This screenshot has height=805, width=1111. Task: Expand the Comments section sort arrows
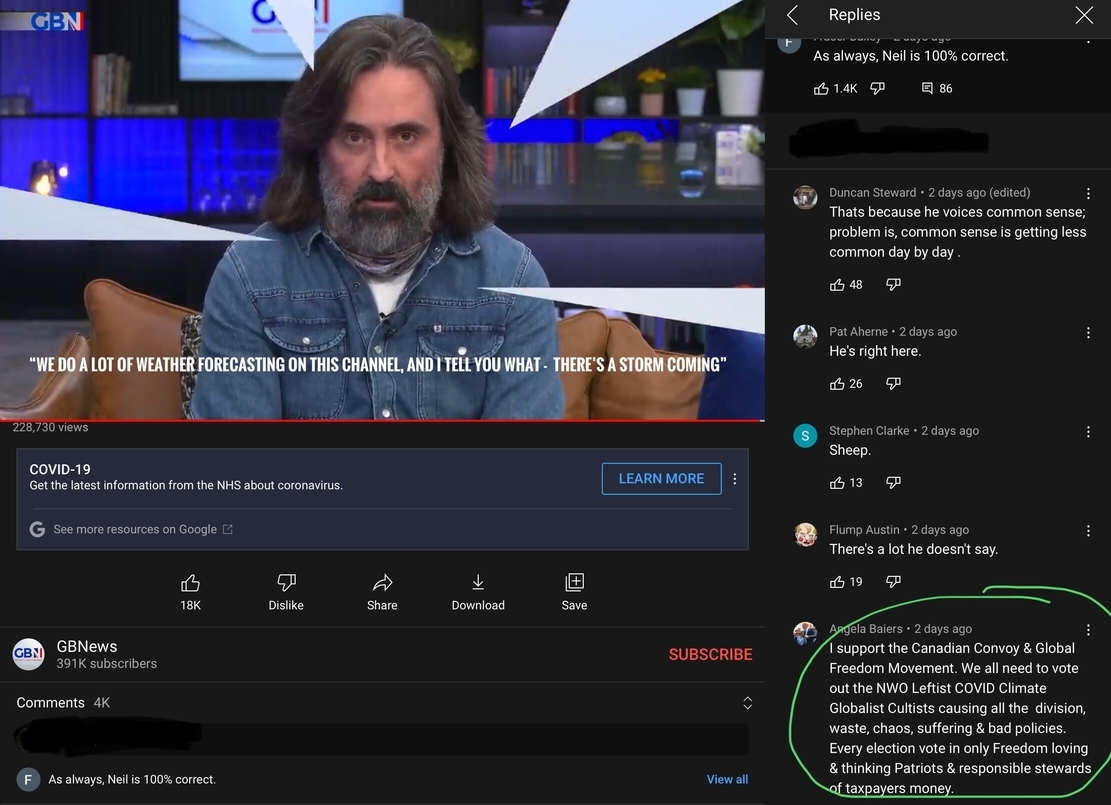[x=747, y=703]
